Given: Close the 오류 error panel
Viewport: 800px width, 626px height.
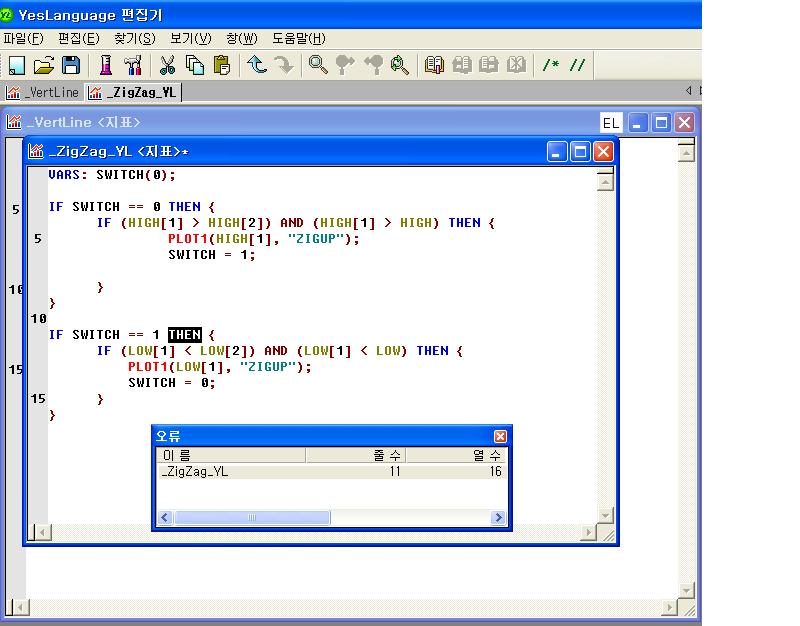Looking at the screenshot, I should (x=501, y=436).
